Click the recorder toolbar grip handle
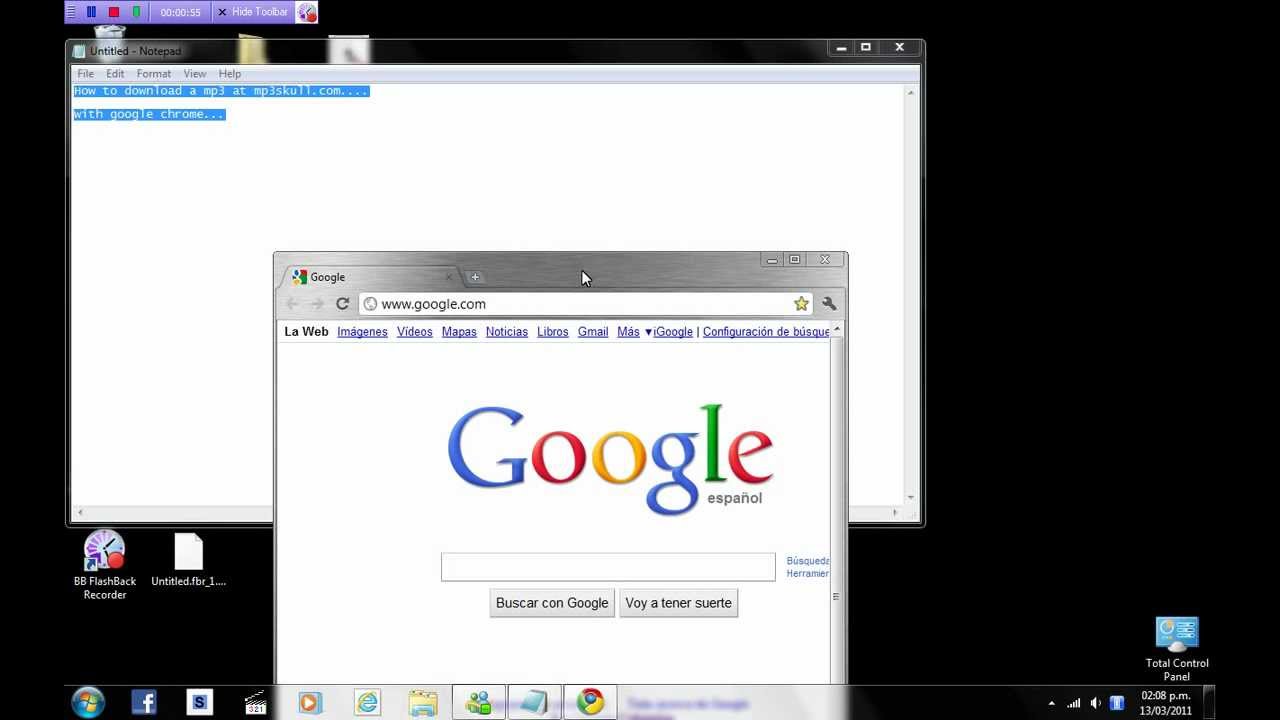Viewport: 1280px width, 720px height. coord(71,12)
